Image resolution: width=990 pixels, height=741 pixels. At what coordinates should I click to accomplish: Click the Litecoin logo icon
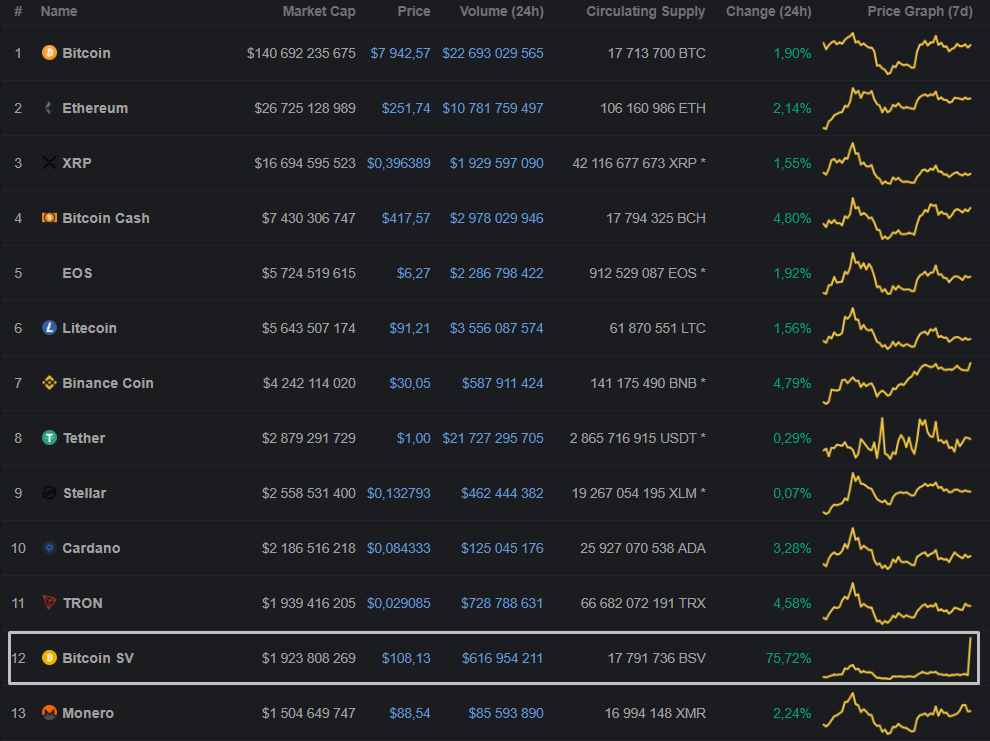tap(49, 328)
